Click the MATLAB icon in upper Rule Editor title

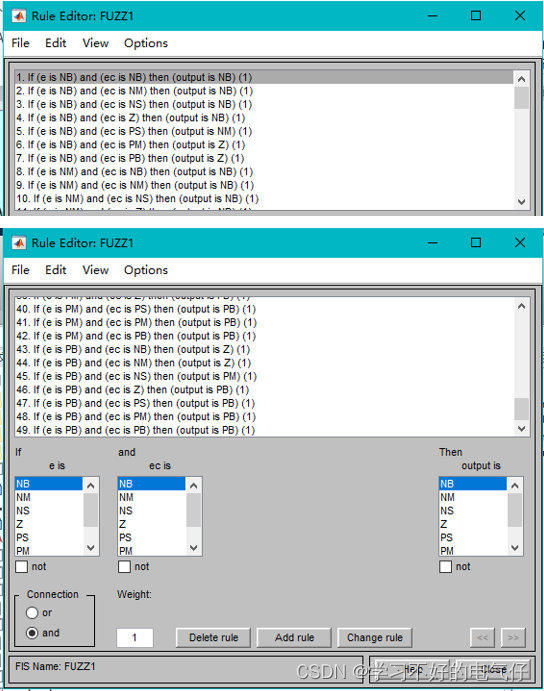pos(19,16)
